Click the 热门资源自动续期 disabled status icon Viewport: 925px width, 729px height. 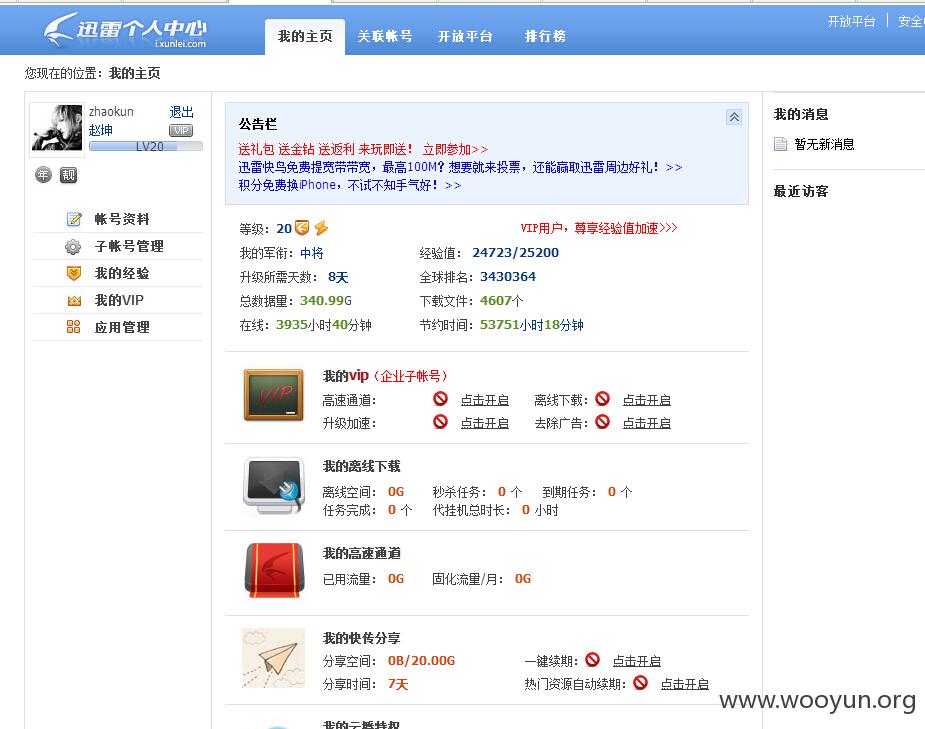click(x=640, y=683)
